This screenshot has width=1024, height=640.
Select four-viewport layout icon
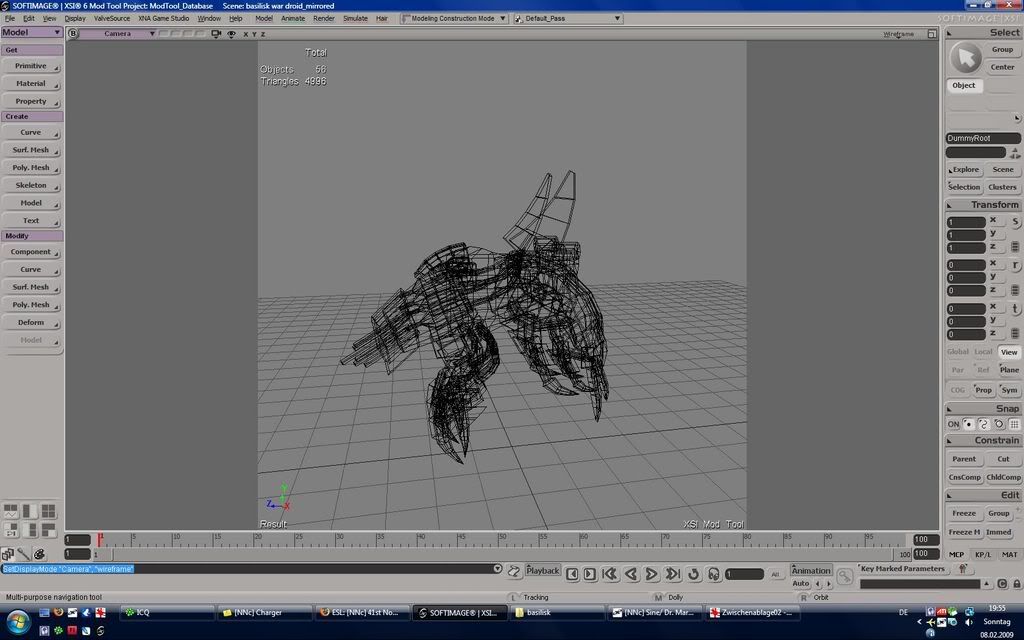48,511
